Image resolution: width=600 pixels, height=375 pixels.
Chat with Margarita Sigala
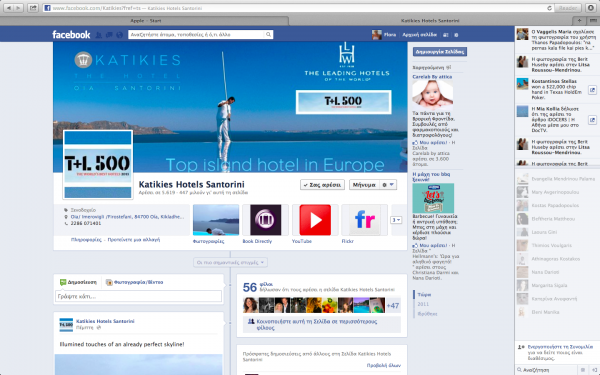pos(556,285)
